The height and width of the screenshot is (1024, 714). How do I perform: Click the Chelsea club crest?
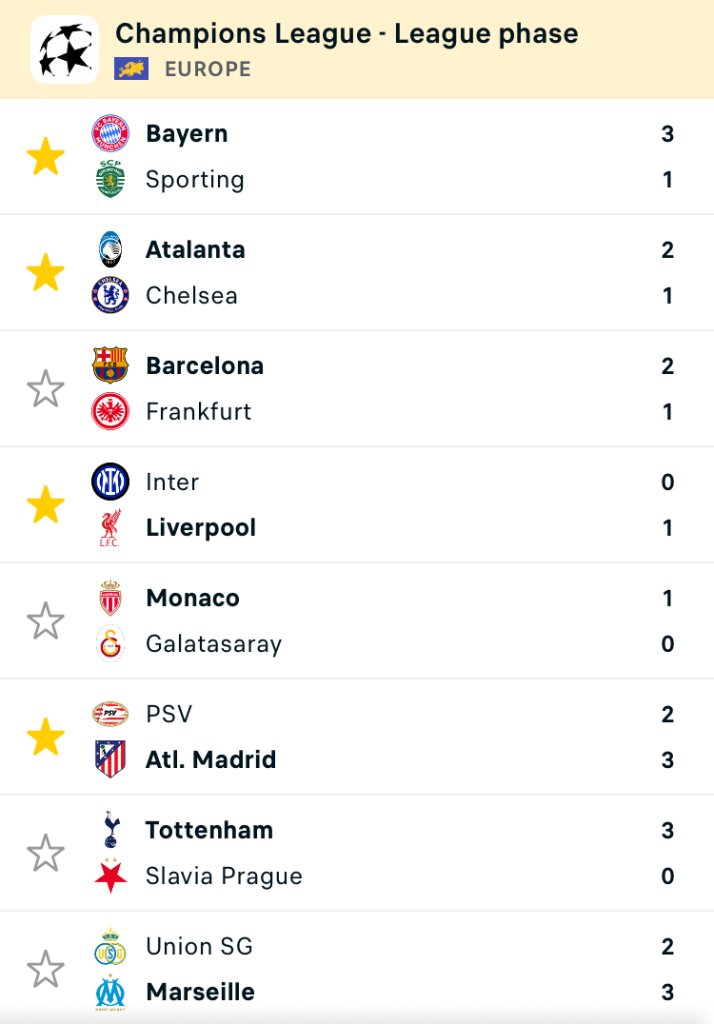click(x=110, y=296)
